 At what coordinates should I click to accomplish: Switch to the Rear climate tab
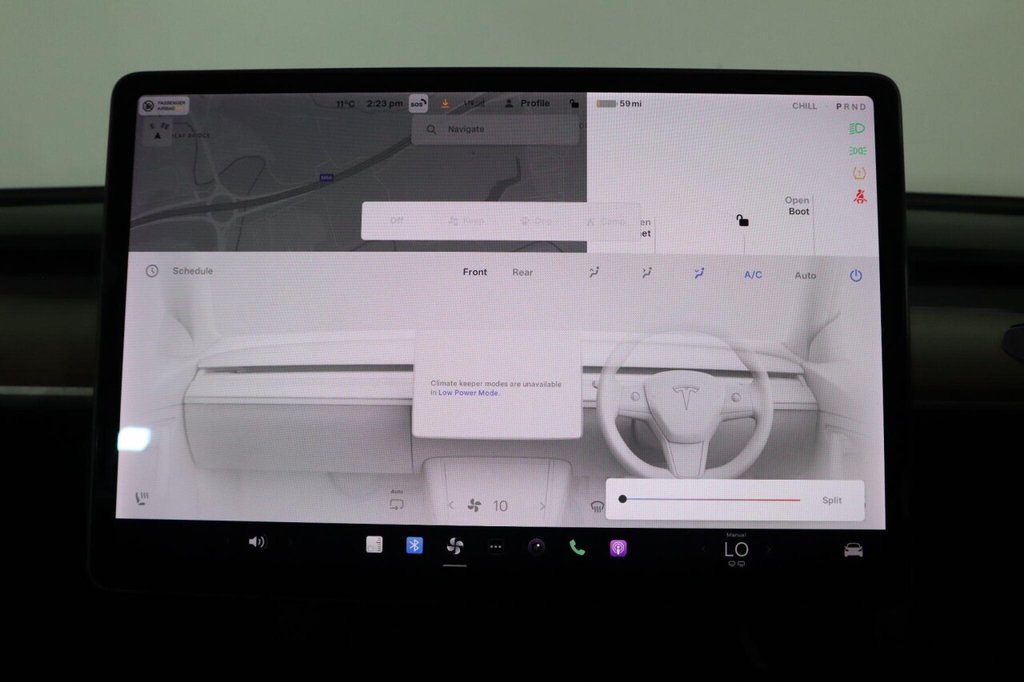click(523, 272)
